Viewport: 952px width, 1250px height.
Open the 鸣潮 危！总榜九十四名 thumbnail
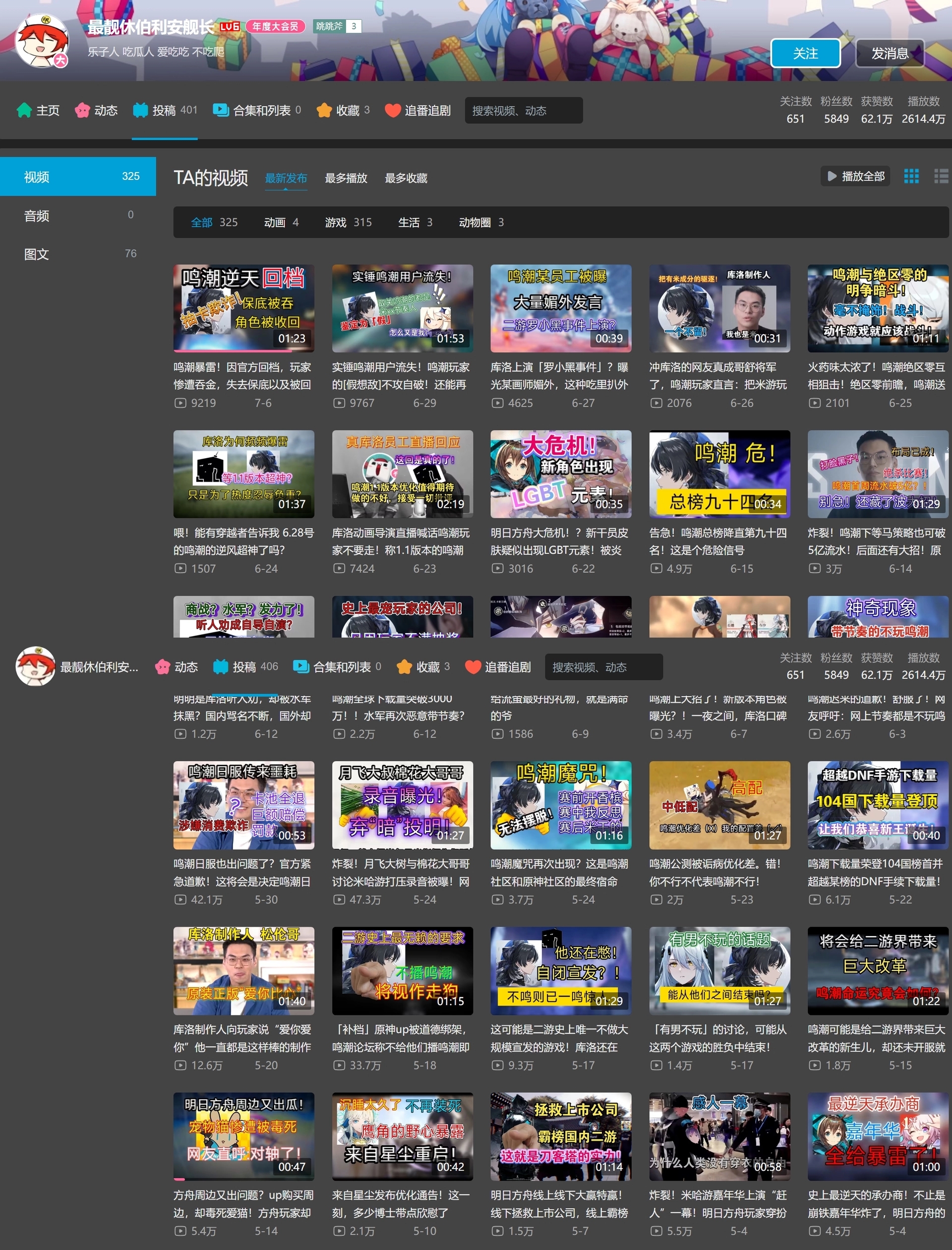pos(719,474)
